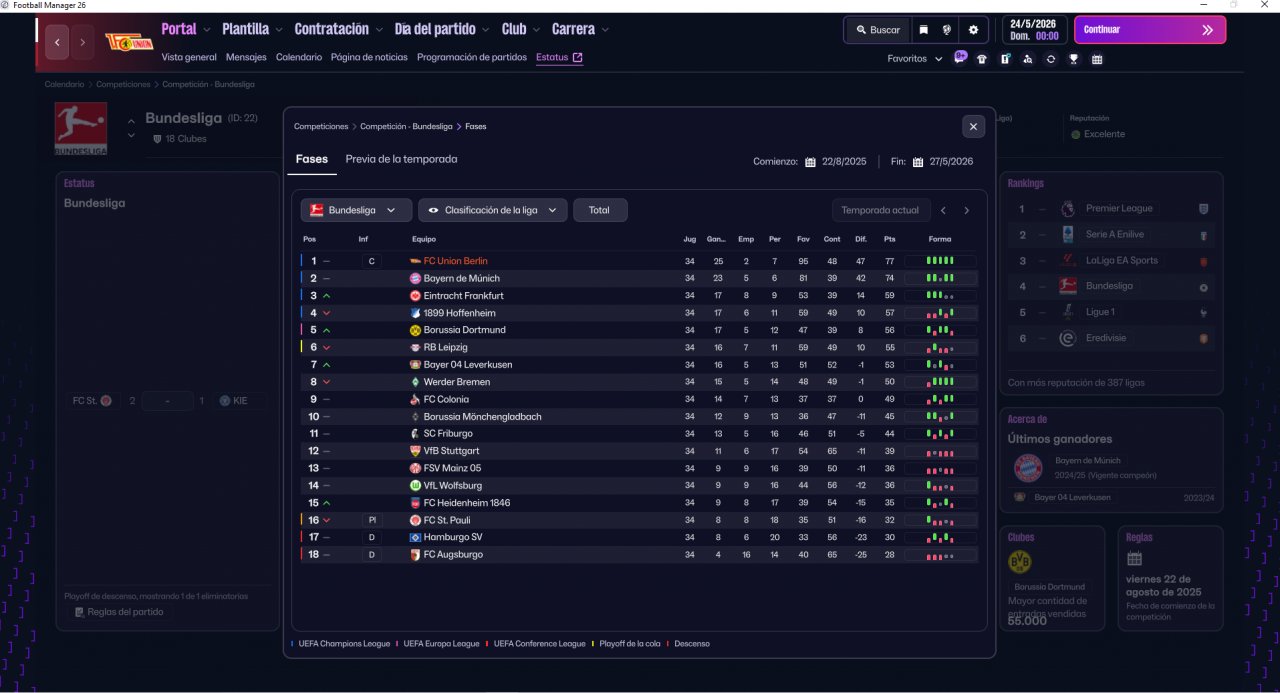This screenshot has height=693, width=1280.
Task: Click the Bundesliga logo thumbnail at top left
Action: [81, 129]
